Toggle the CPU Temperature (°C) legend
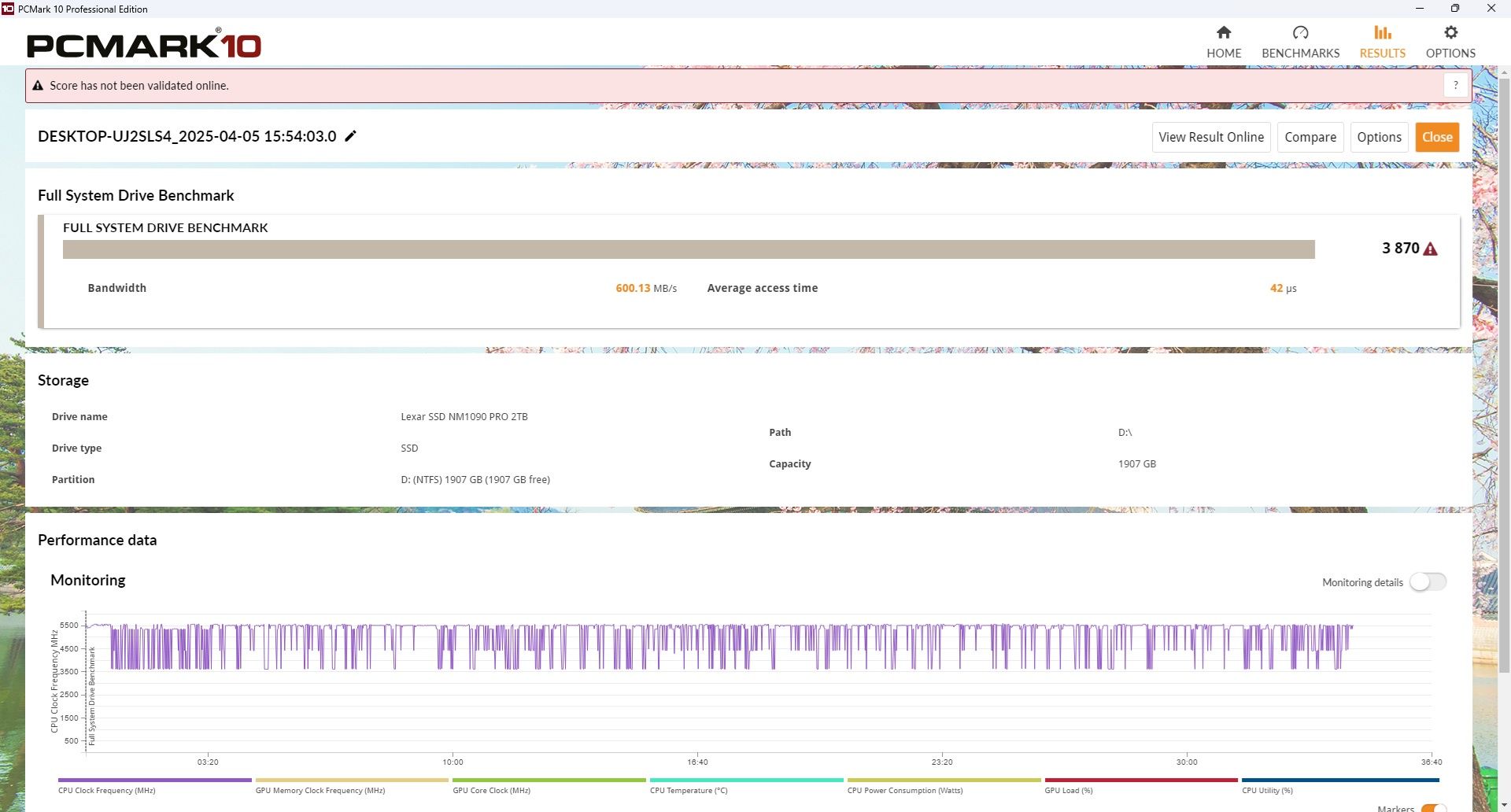Image resolution: width=1511 pixels, height=812 pixels. (747, 785)
